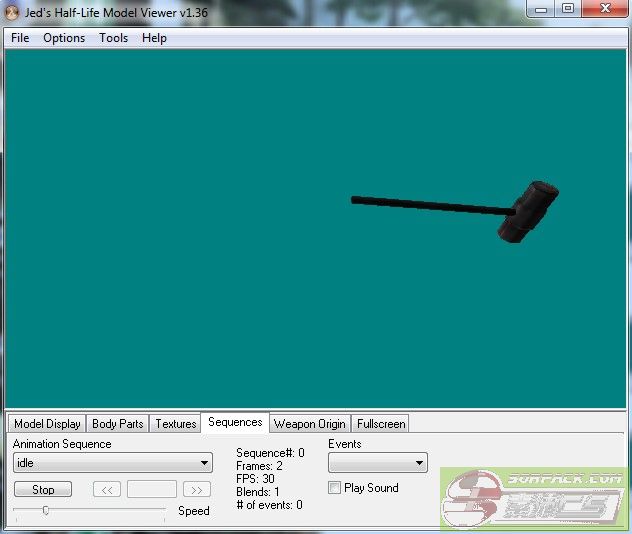Screen dimensions: 632x534
Task: Switch to the Weapon Origin tab
Action: 310,424
